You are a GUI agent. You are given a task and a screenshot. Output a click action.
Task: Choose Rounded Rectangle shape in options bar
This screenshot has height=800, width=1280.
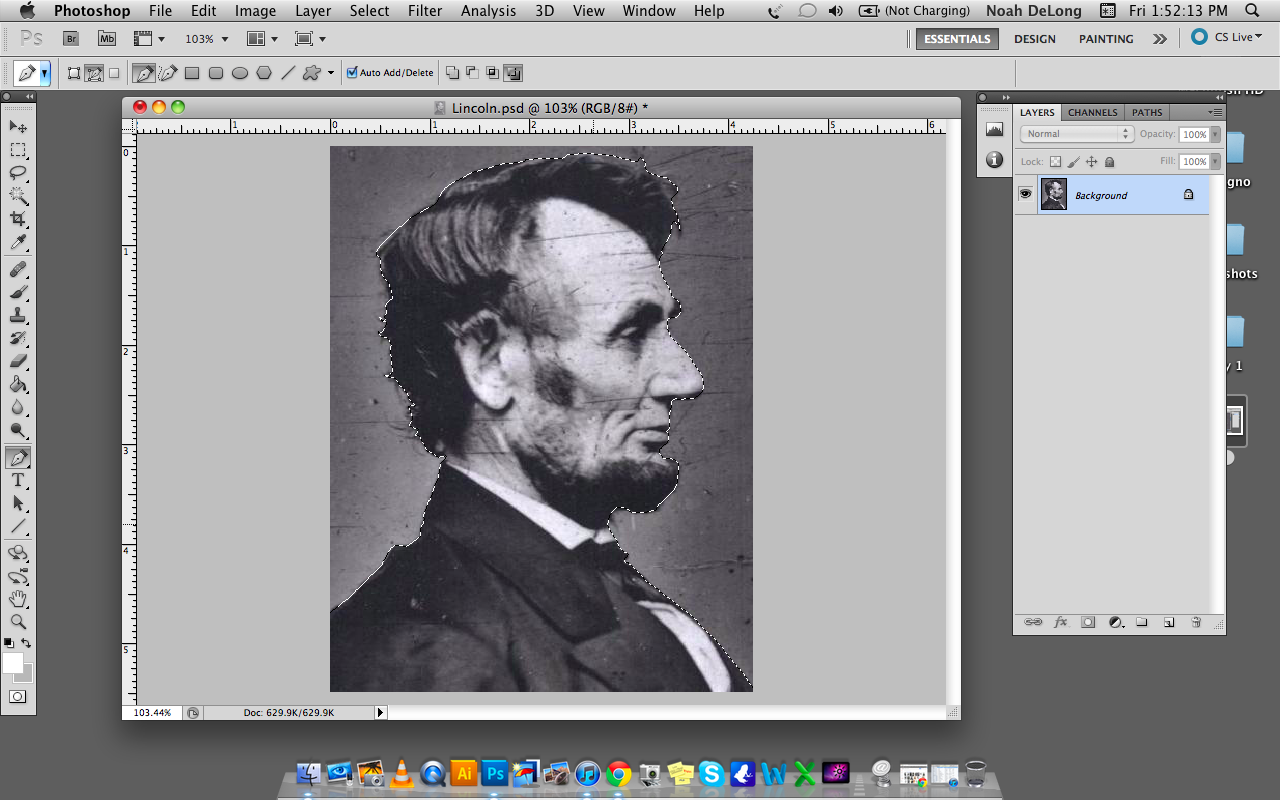pos(216,73)
